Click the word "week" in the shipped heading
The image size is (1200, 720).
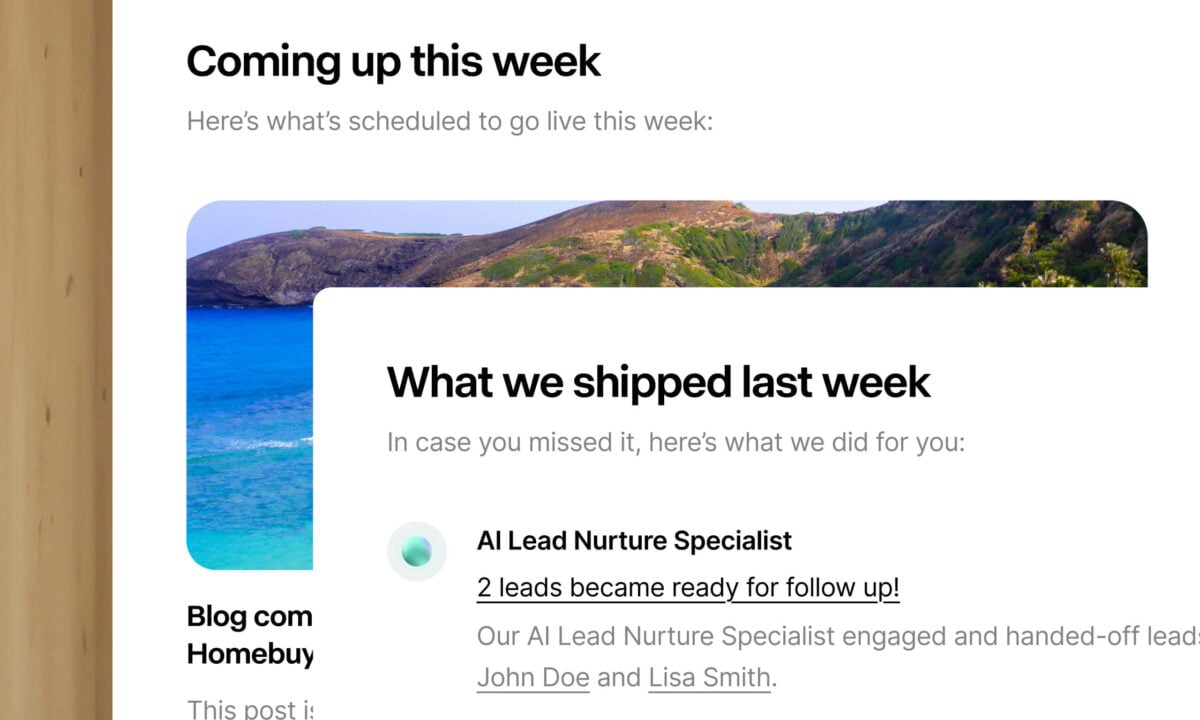pos(871,382)
